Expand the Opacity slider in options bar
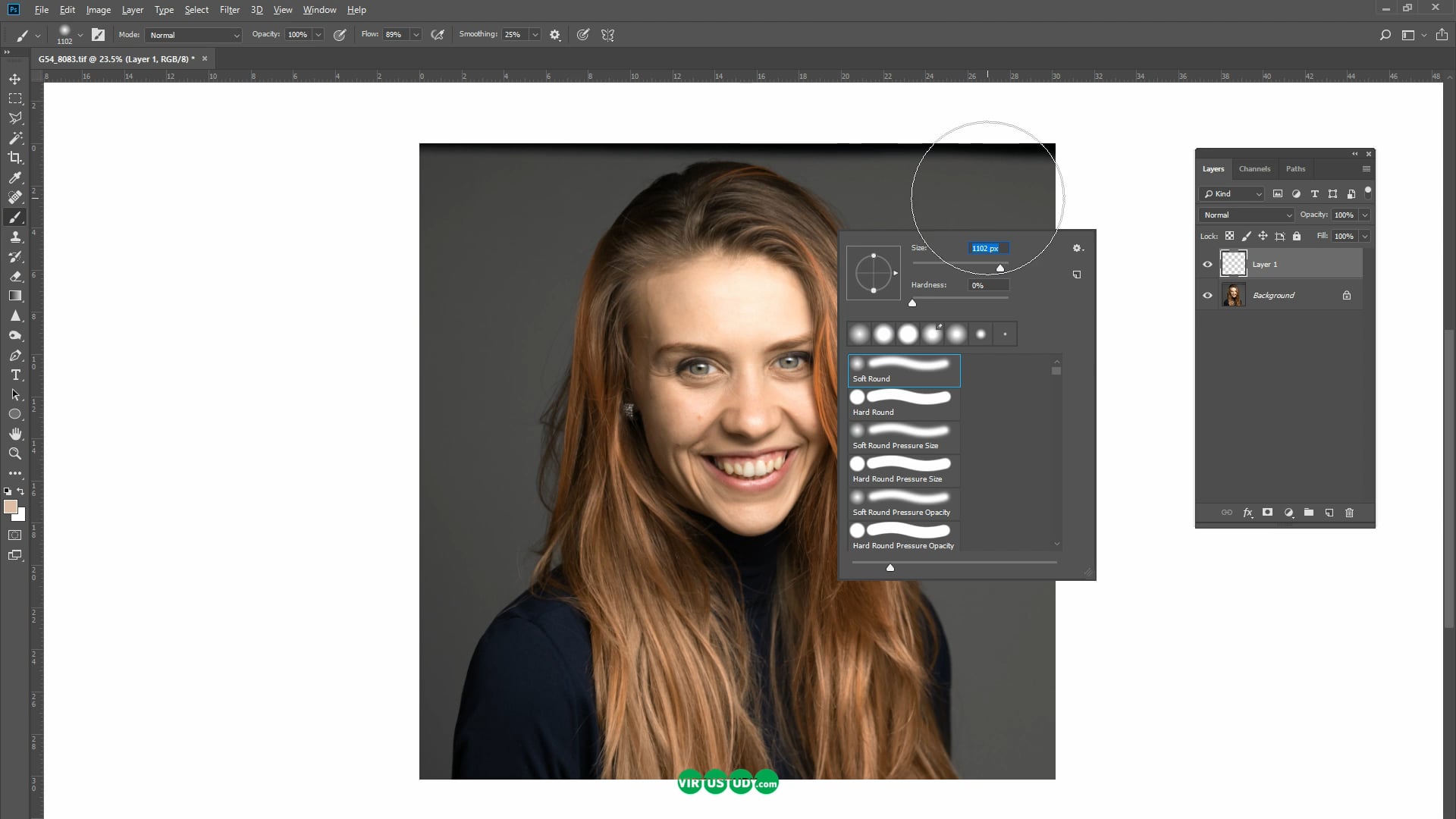 [x=318, y=35]
